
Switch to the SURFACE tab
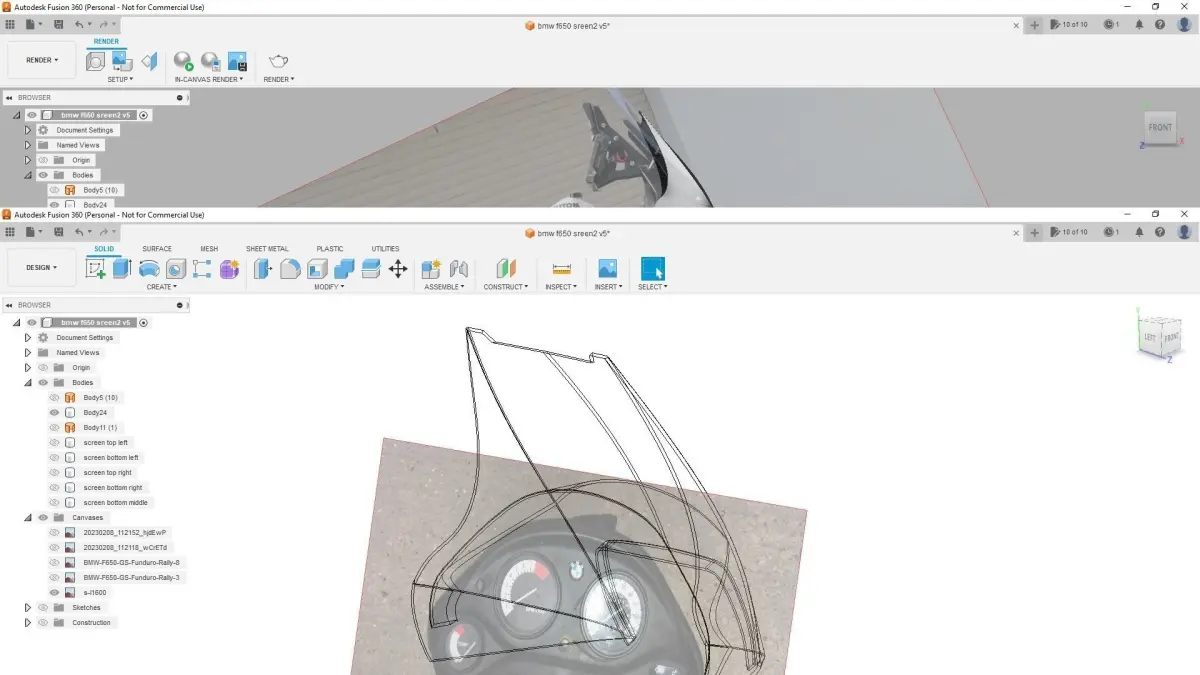pyautogui.click(x=157, y=249)
